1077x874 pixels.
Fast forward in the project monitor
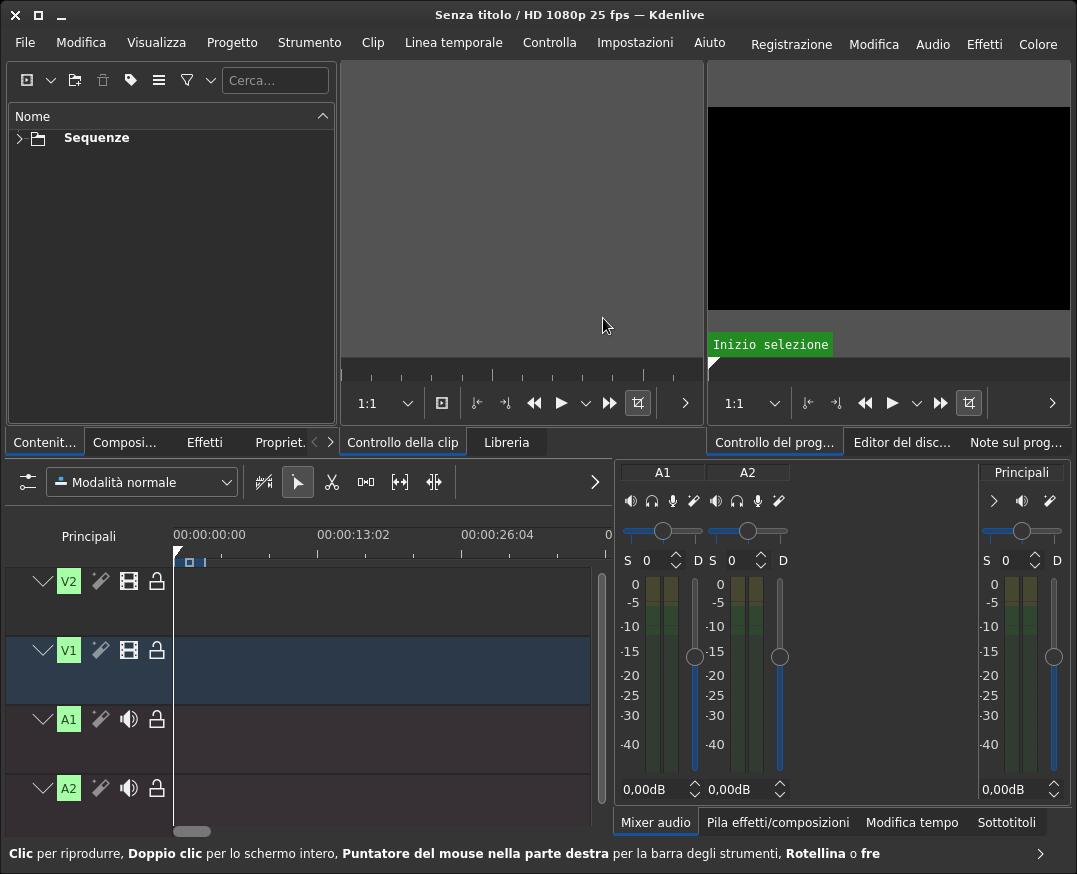(940, 403)
